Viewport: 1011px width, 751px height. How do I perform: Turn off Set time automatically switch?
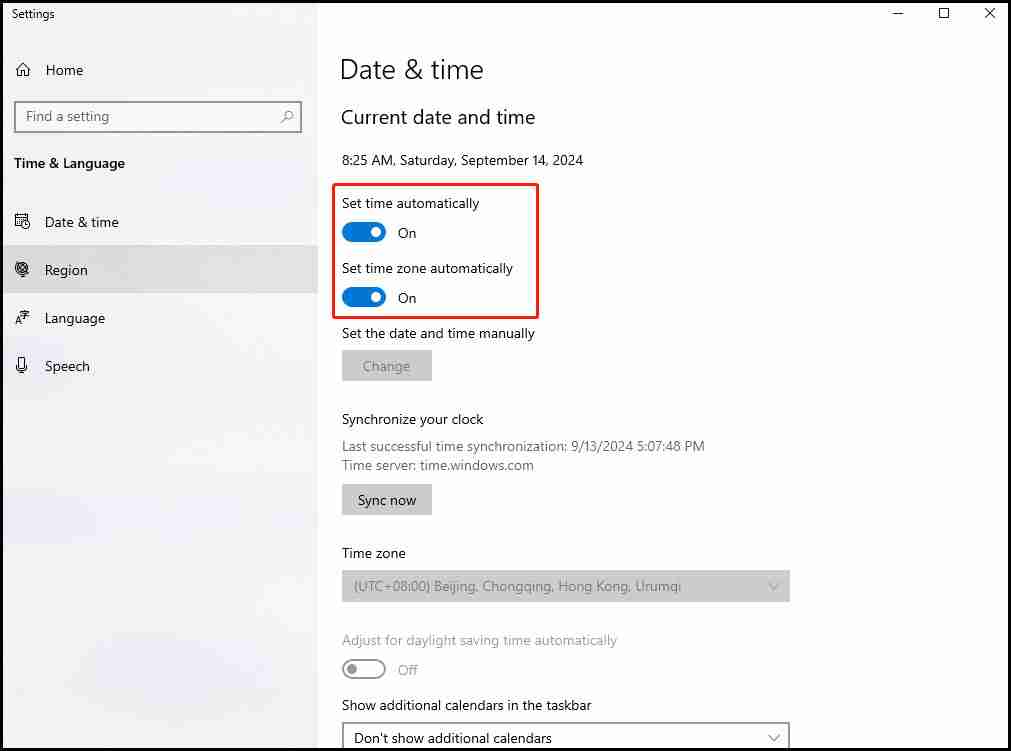click(364, 232)
